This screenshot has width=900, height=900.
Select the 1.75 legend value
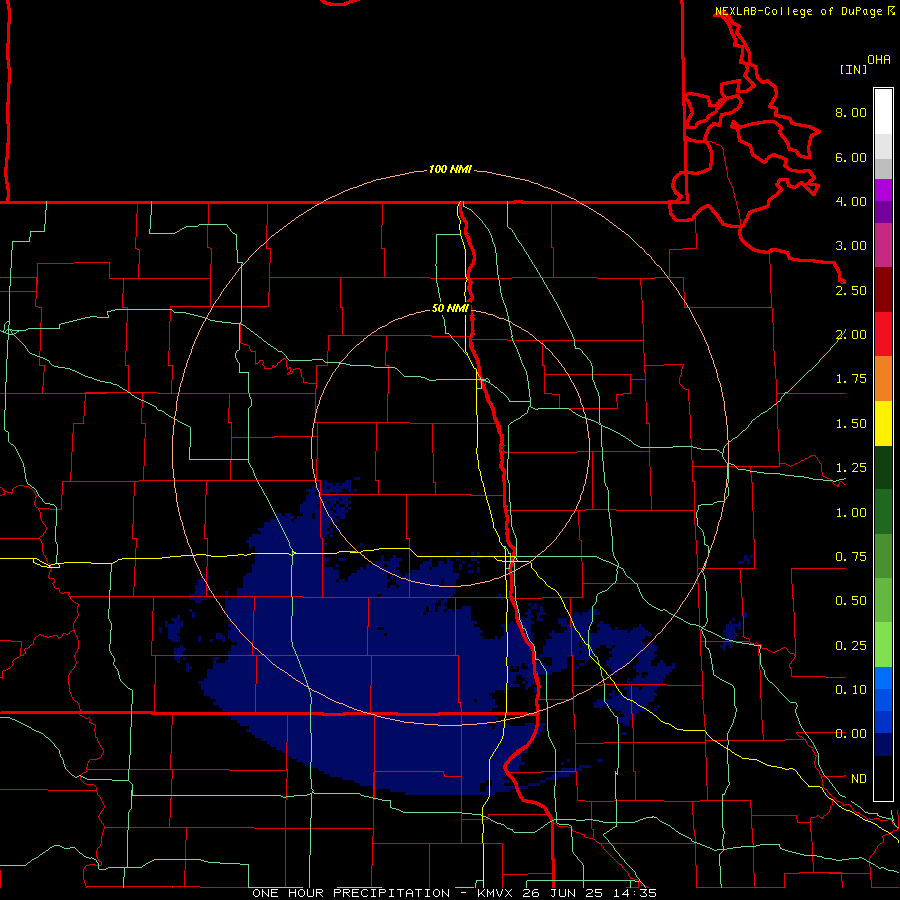click(851, 379)
